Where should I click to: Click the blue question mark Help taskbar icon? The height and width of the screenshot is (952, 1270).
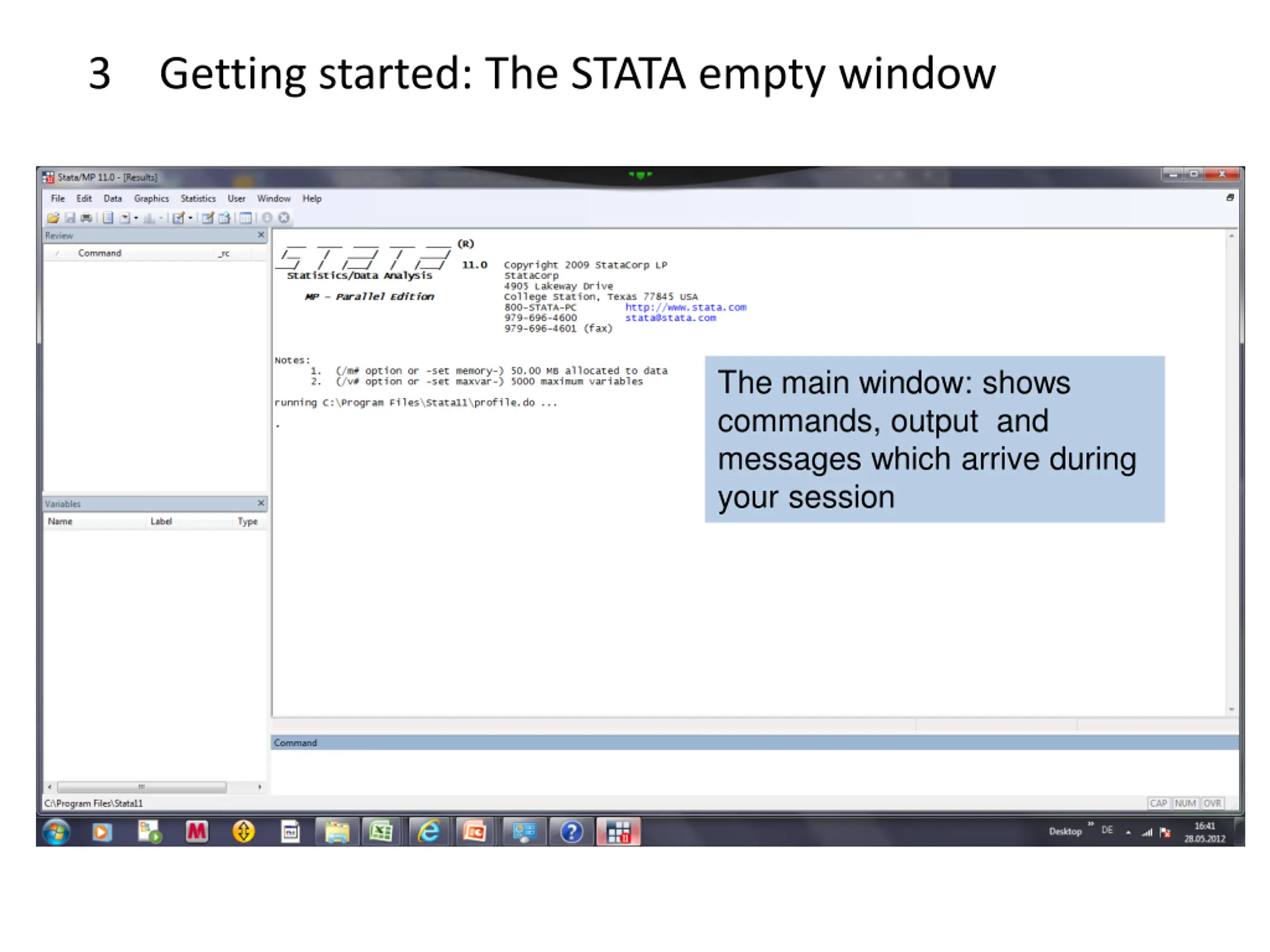tap(571, 832)
